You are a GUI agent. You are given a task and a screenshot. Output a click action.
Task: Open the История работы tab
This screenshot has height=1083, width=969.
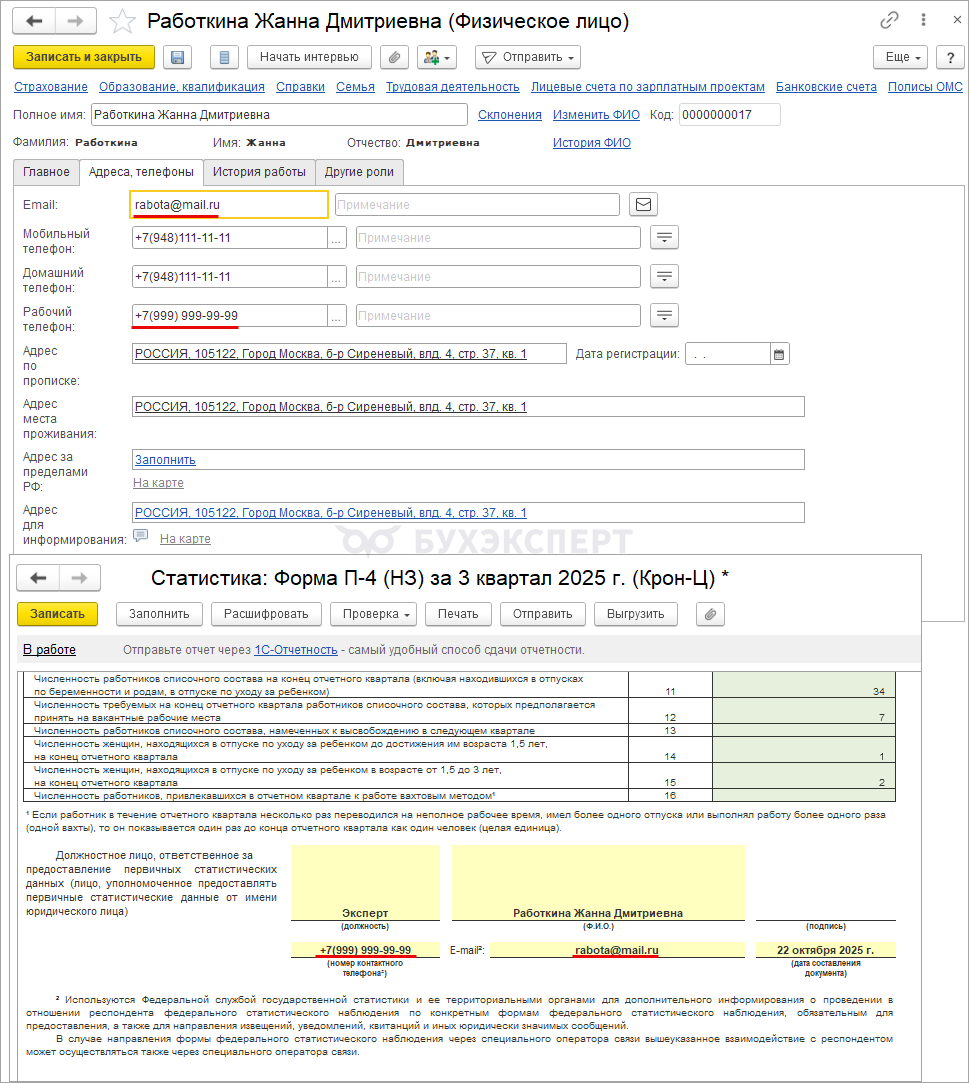[x=259, y=172]
